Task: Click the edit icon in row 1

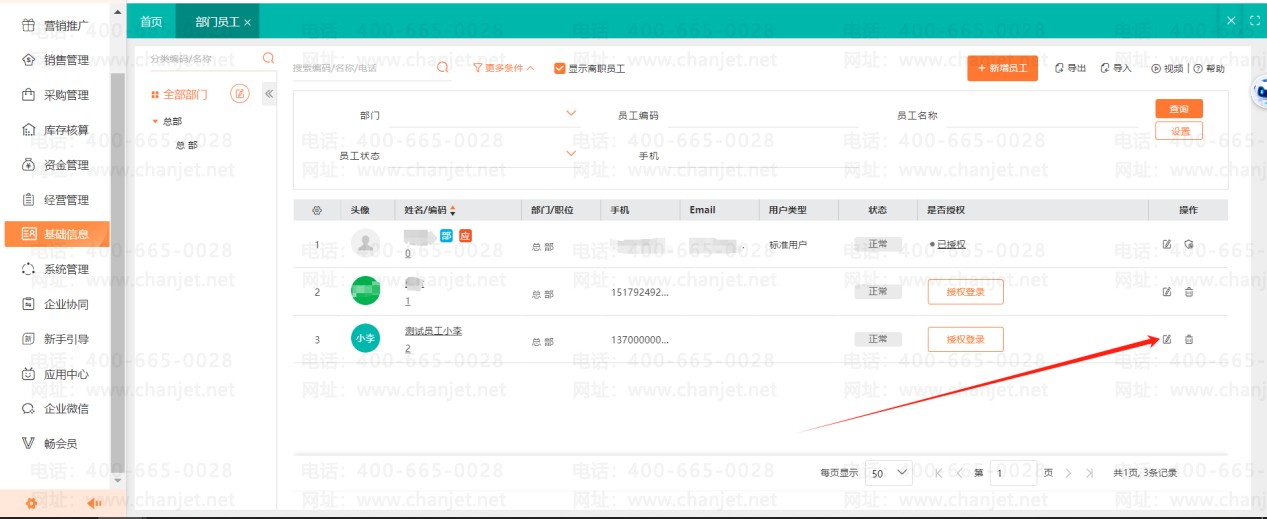Action: [1166, 244]
